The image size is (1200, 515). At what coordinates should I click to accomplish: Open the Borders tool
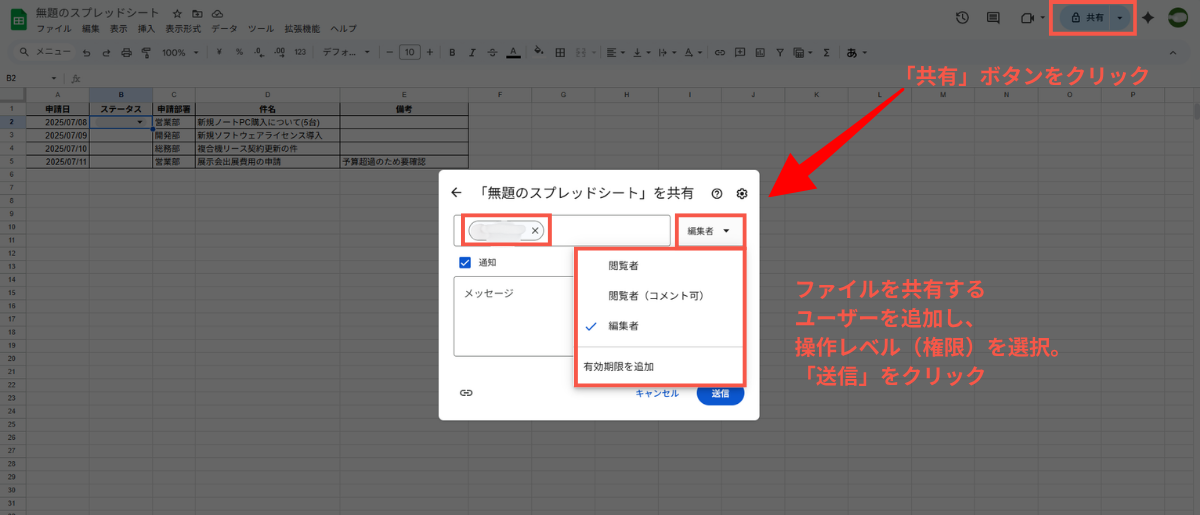pyautogui.click(x=560, y=52)
